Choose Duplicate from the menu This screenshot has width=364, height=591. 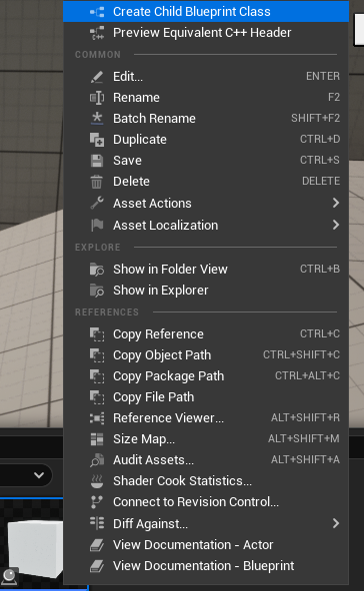click(206, 139)
